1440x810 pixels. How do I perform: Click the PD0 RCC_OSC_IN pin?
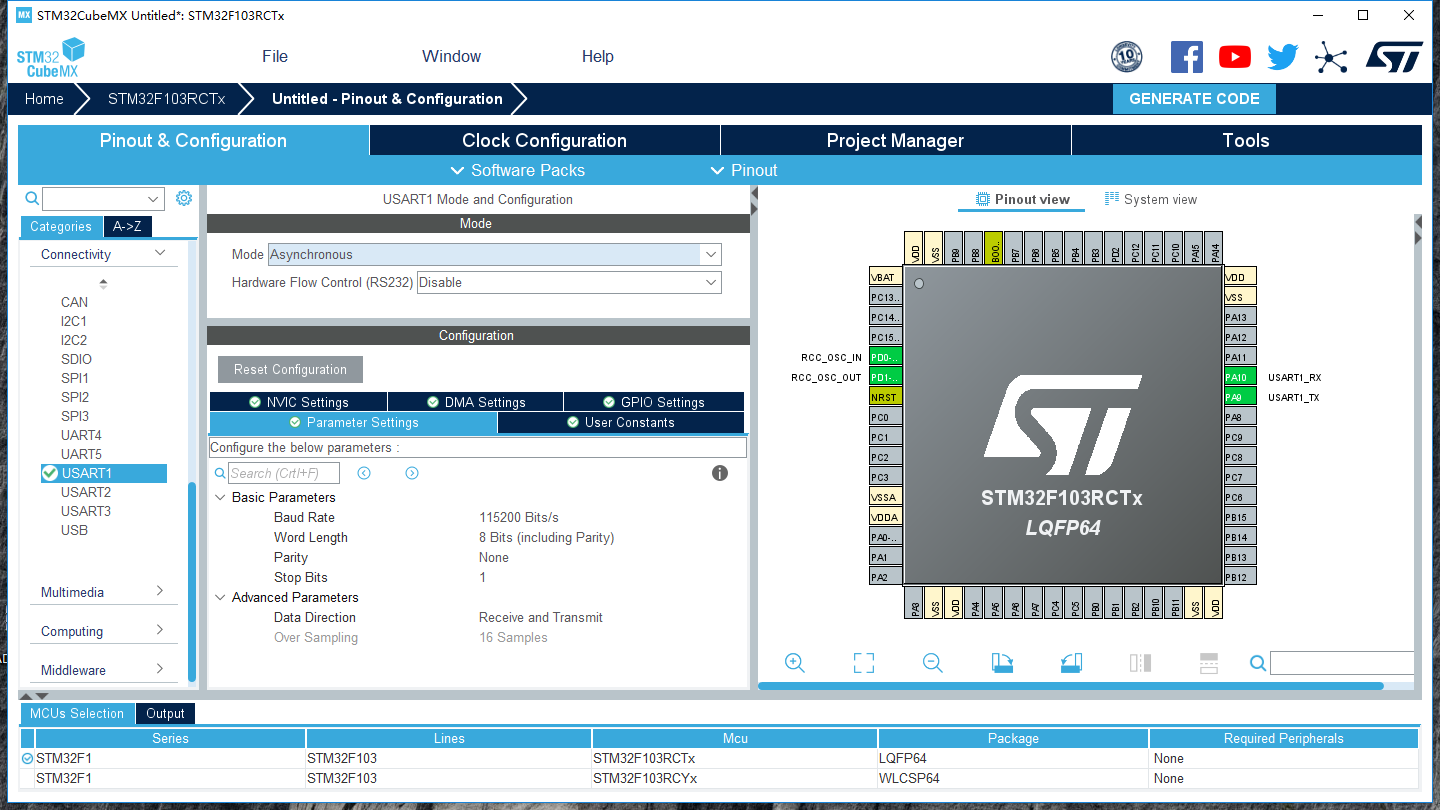(x=885, y=357)
